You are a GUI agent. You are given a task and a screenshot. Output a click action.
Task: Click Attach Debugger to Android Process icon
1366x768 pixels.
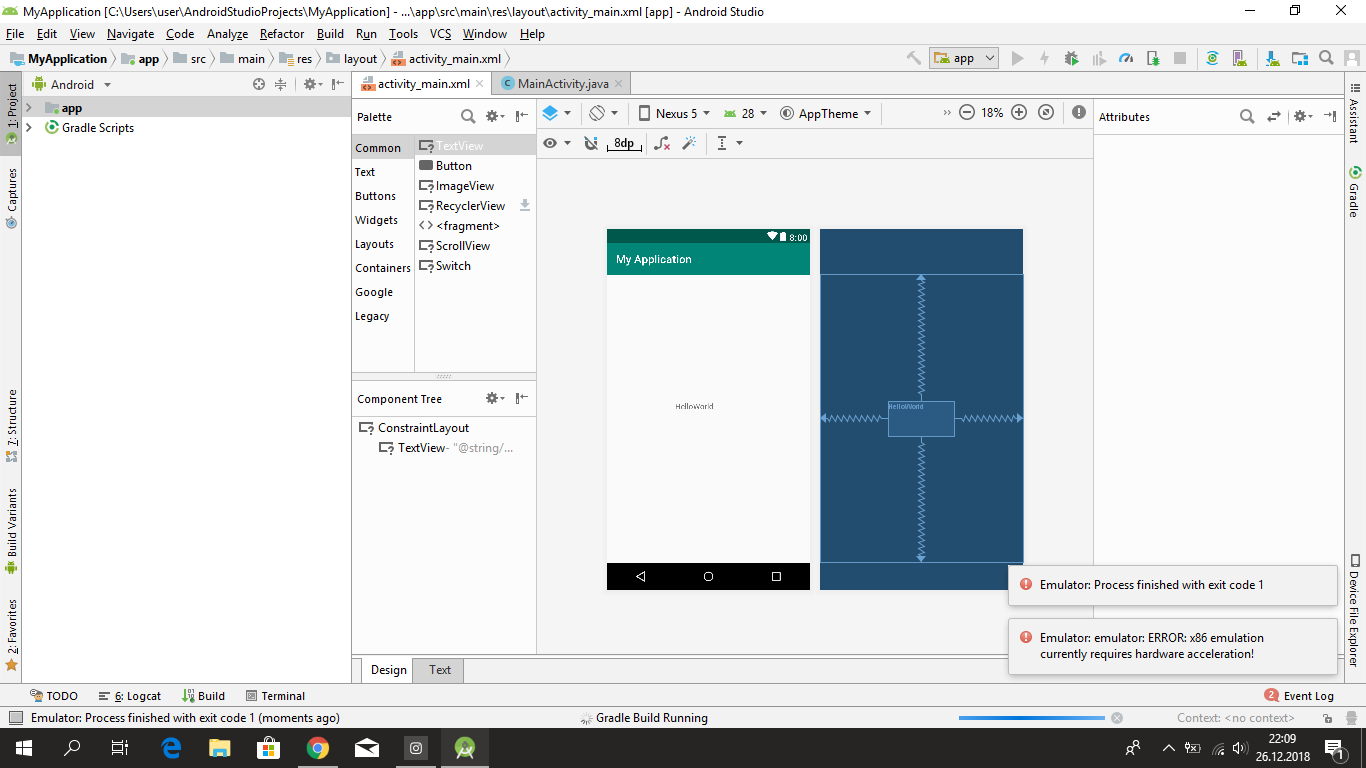(x=1153, y=58)
